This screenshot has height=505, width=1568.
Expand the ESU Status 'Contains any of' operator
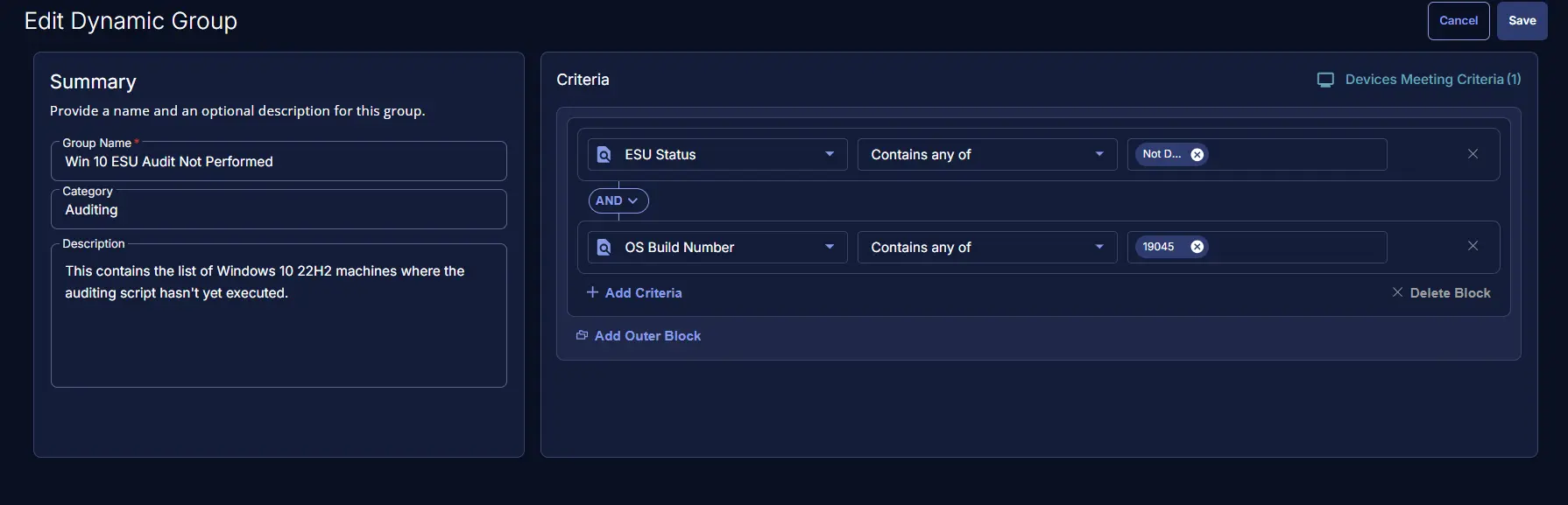(1098, 154)
